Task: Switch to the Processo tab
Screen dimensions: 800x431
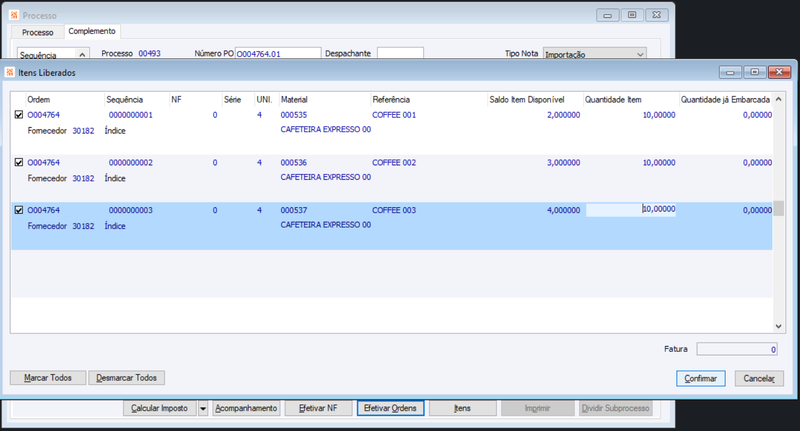Action: (37, 32)
